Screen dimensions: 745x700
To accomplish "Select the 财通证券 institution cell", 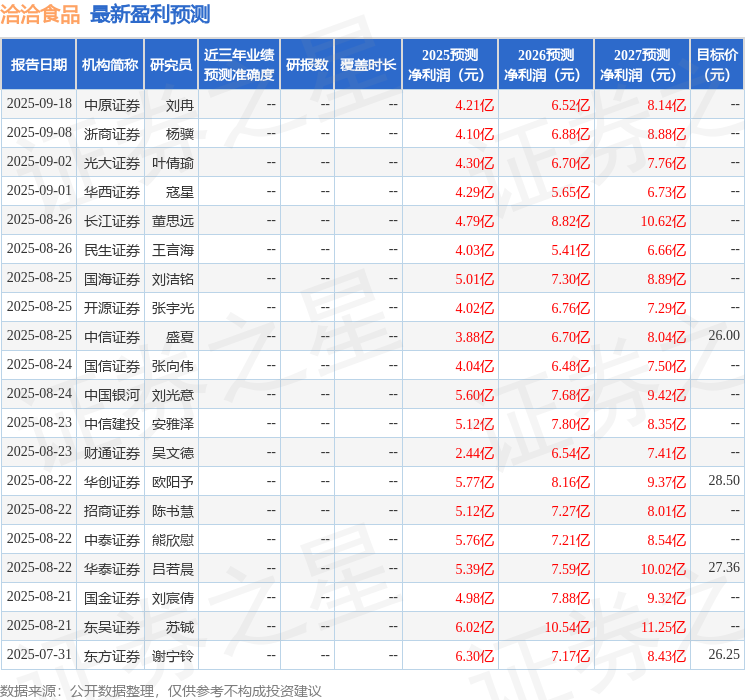I will 112,453.
